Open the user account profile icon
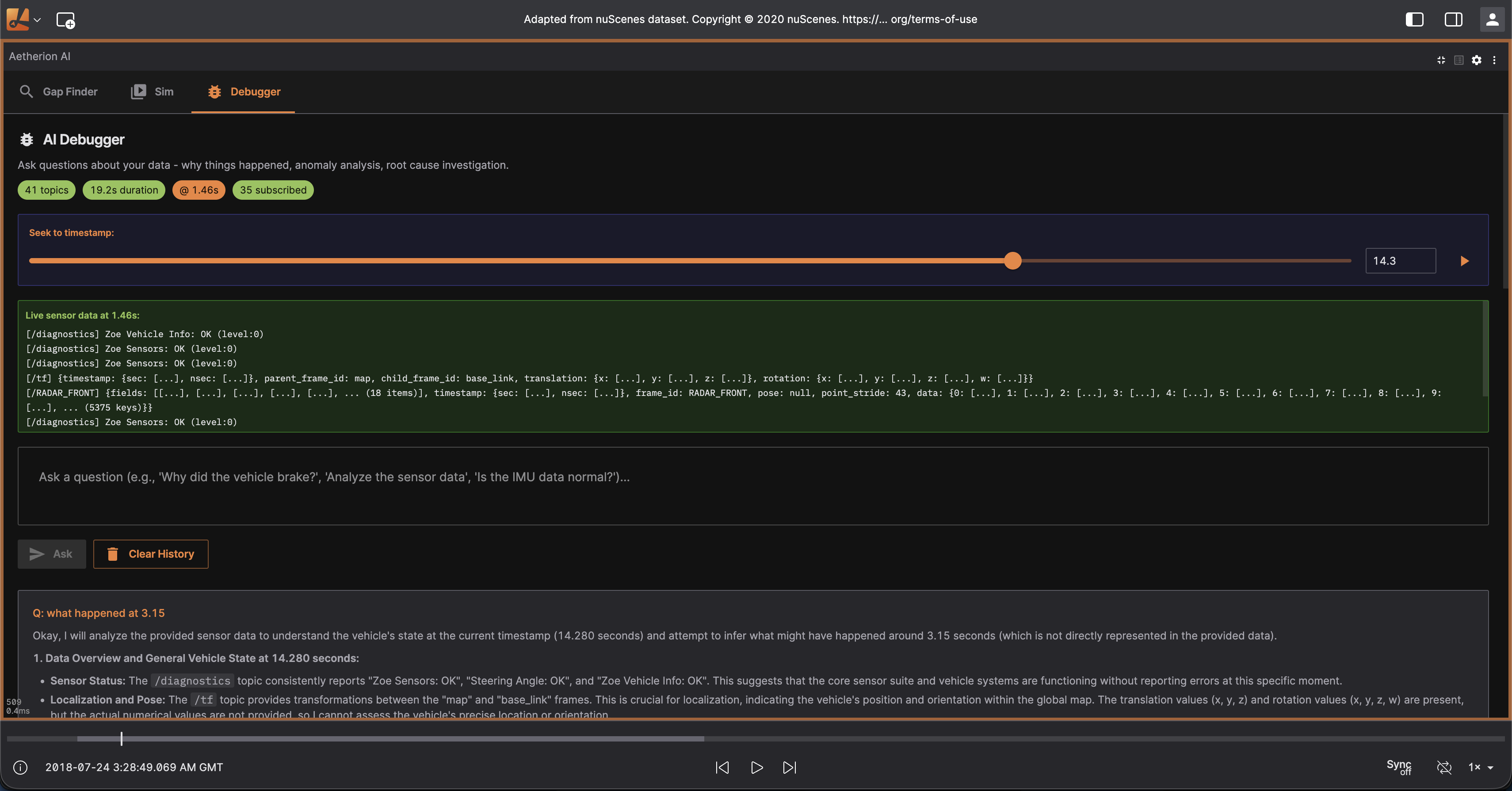Viewport: 1512px width, 791px height. point(1492,19)
